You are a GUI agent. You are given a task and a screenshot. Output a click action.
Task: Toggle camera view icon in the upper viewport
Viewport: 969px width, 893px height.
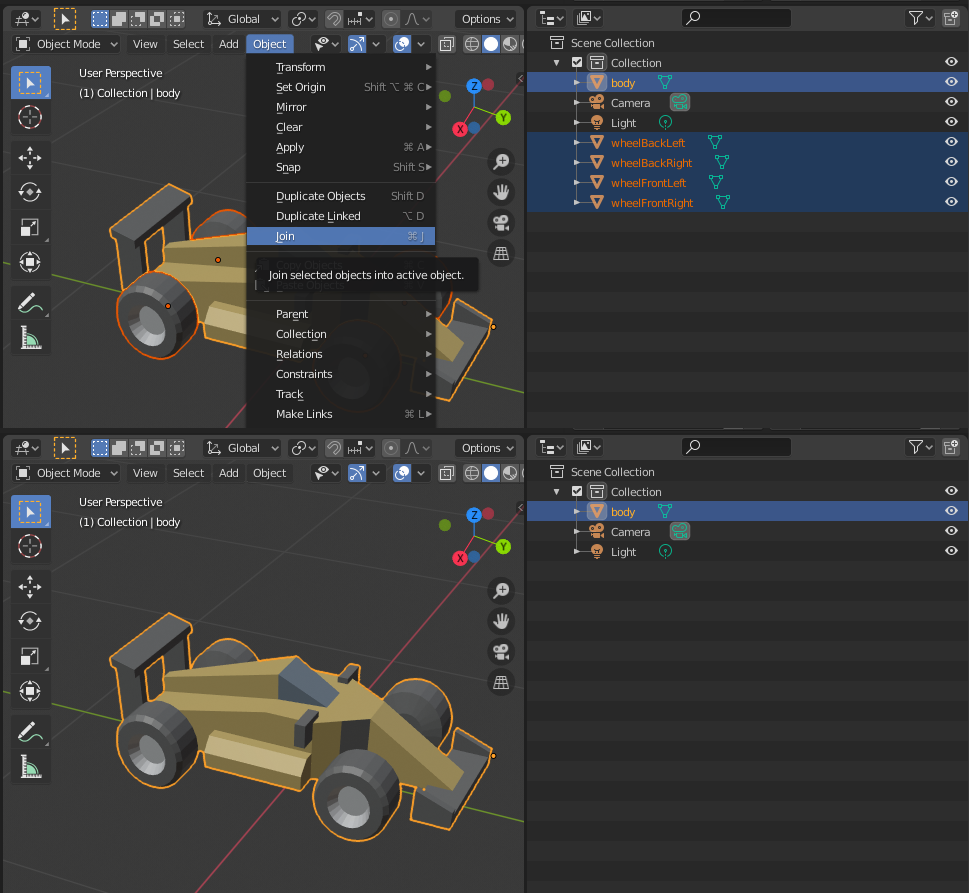point(501,223)
